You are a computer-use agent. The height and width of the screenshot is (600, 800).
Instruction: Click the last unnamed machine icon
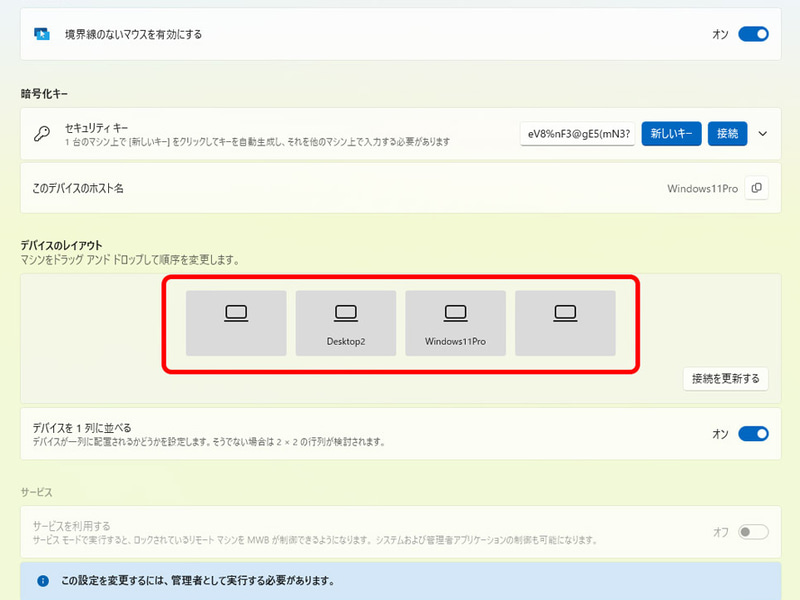(565, 322)
